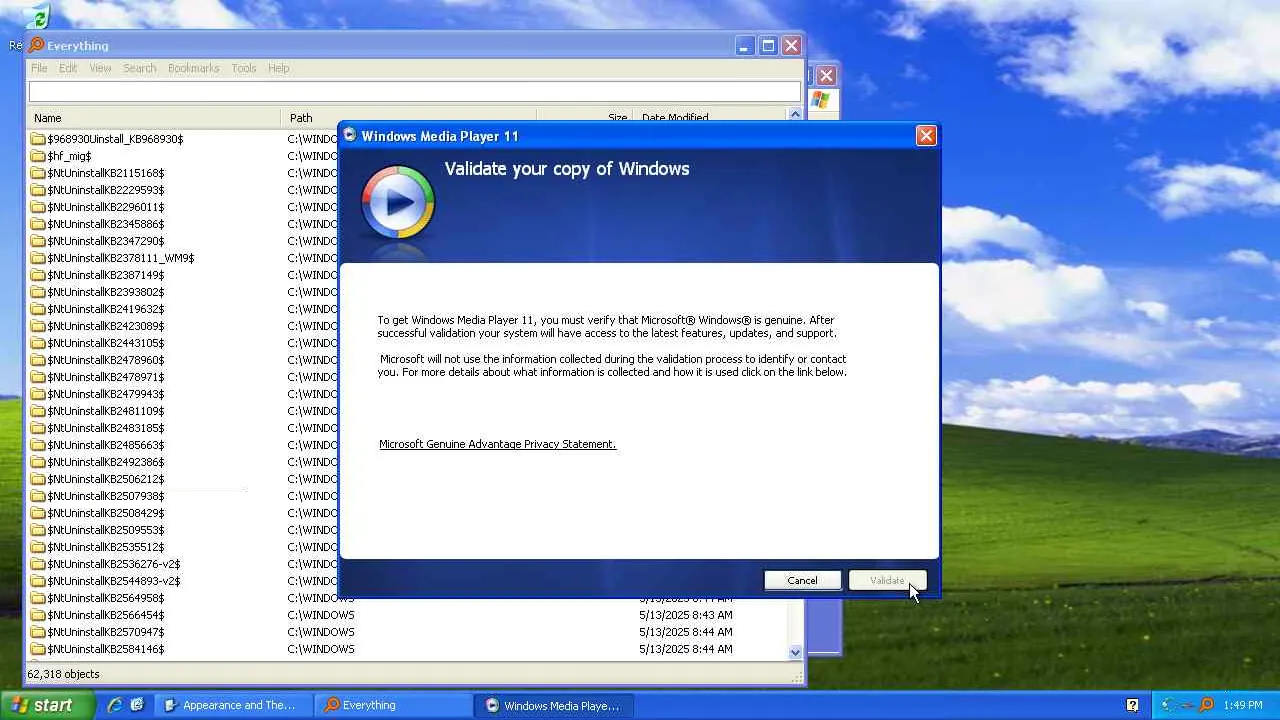
Task: Click folder icon next to $NtUninstallKB2443105$
Action: click(38, 343)
